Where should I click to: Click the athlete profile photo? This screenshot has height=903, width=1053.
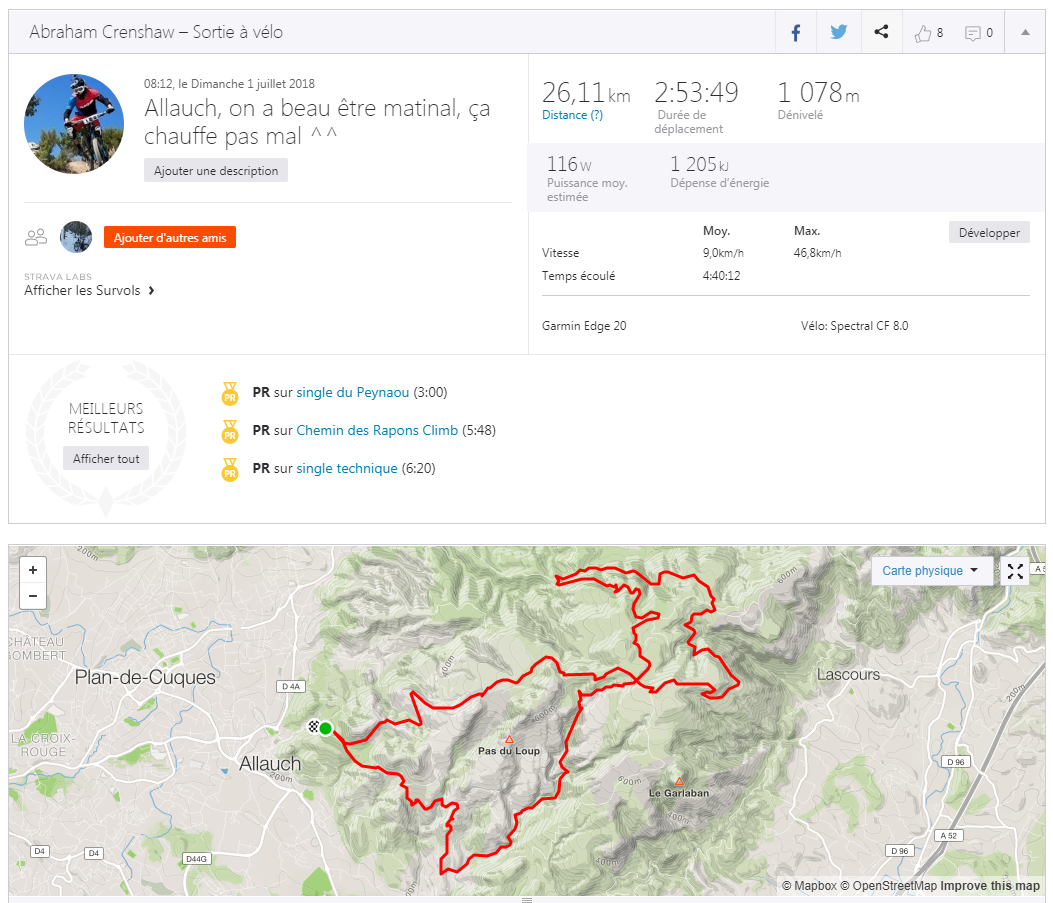click(x=74, y=124)
